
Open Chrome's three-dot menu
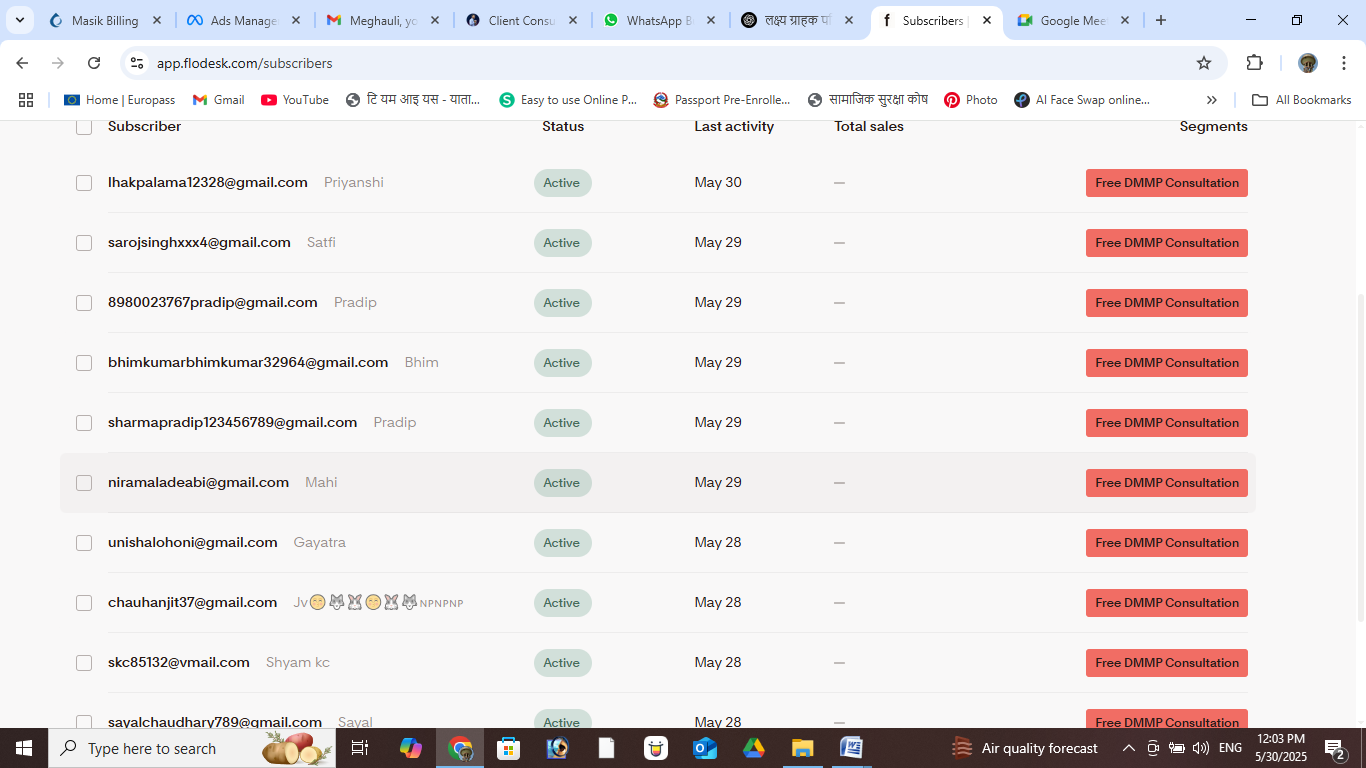click(x=1344, y=63)
